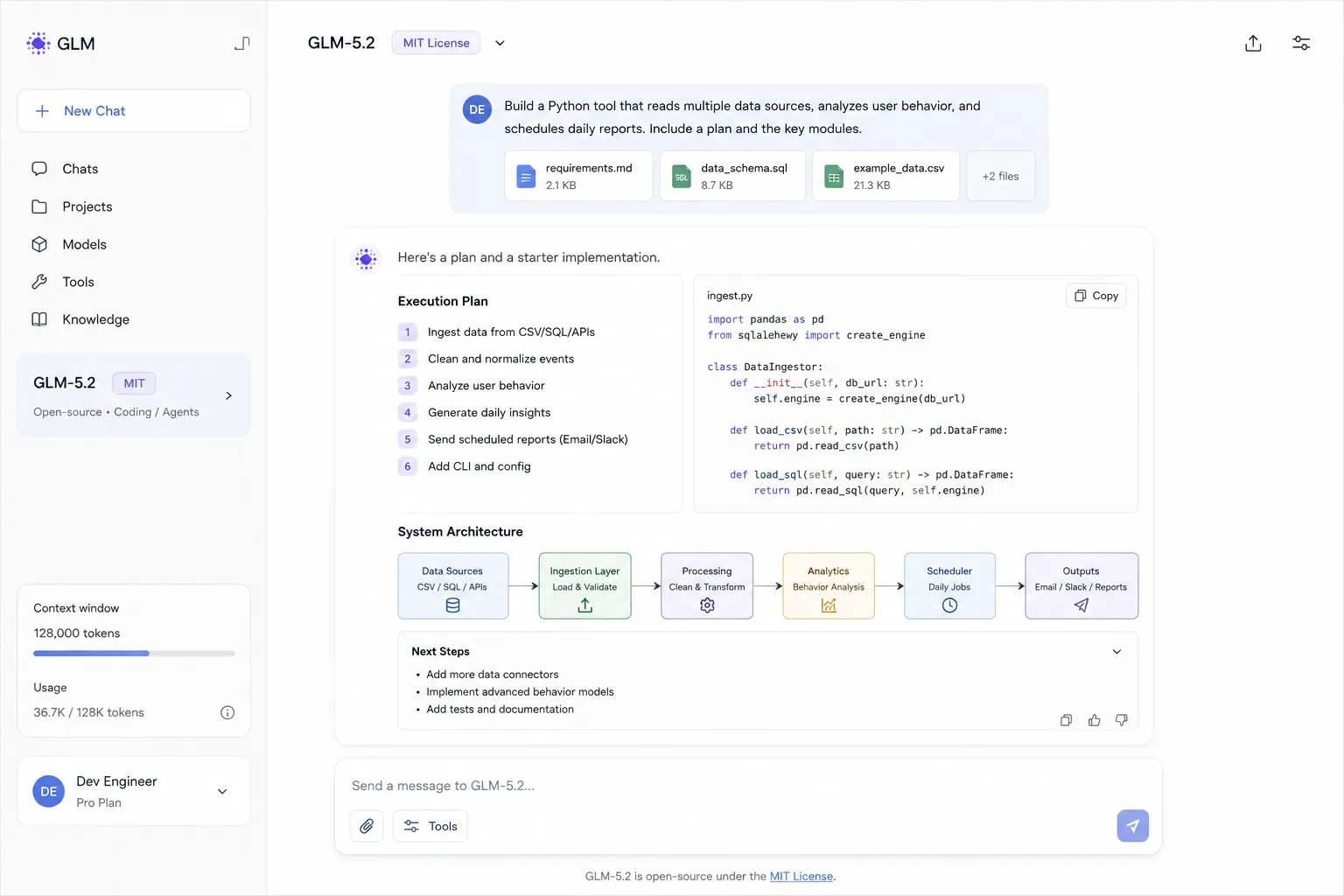
Task: Open the Dev Engineer account dropdown
Action: click(222, 791)
